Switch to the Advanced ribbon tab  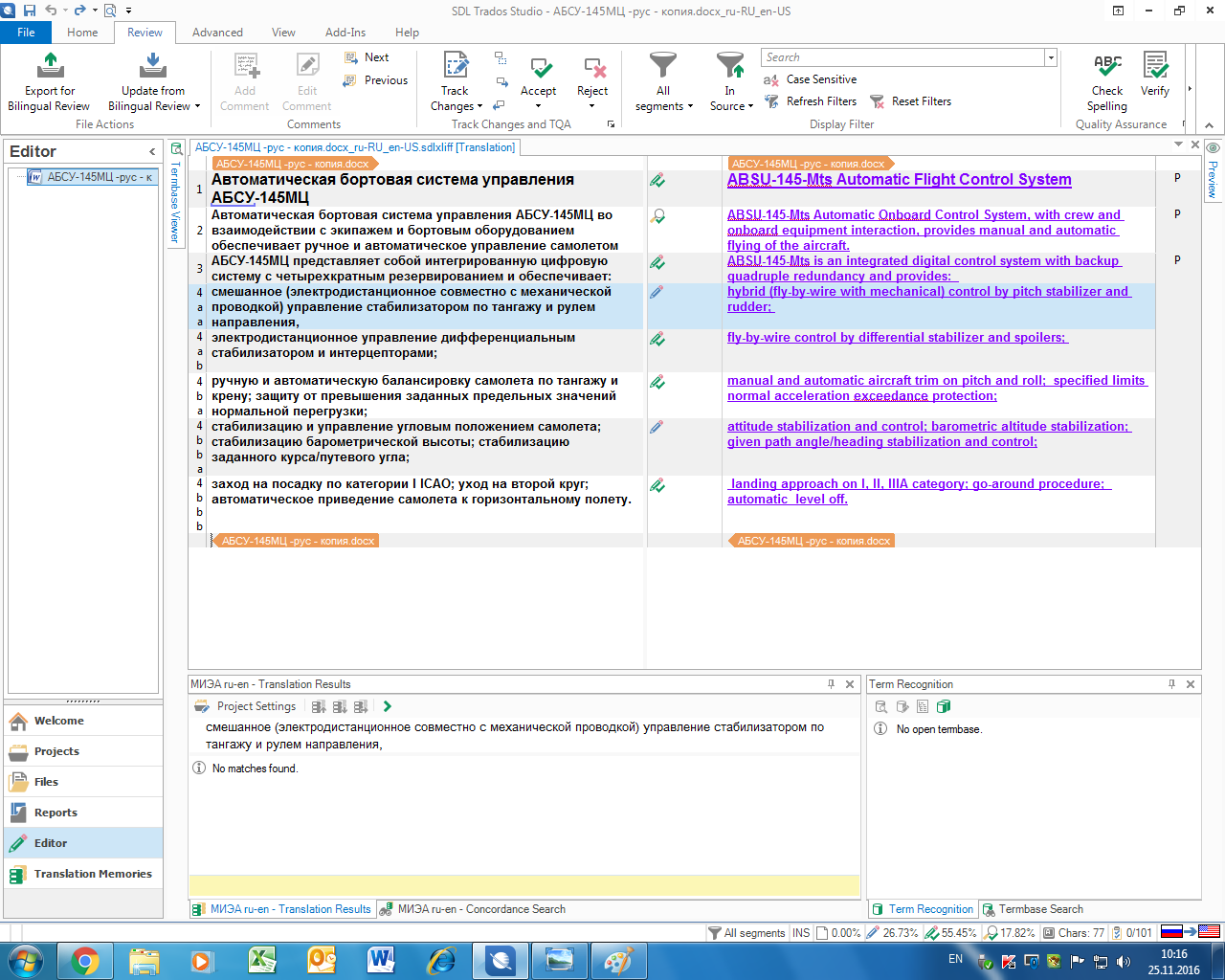coord(217,33)
